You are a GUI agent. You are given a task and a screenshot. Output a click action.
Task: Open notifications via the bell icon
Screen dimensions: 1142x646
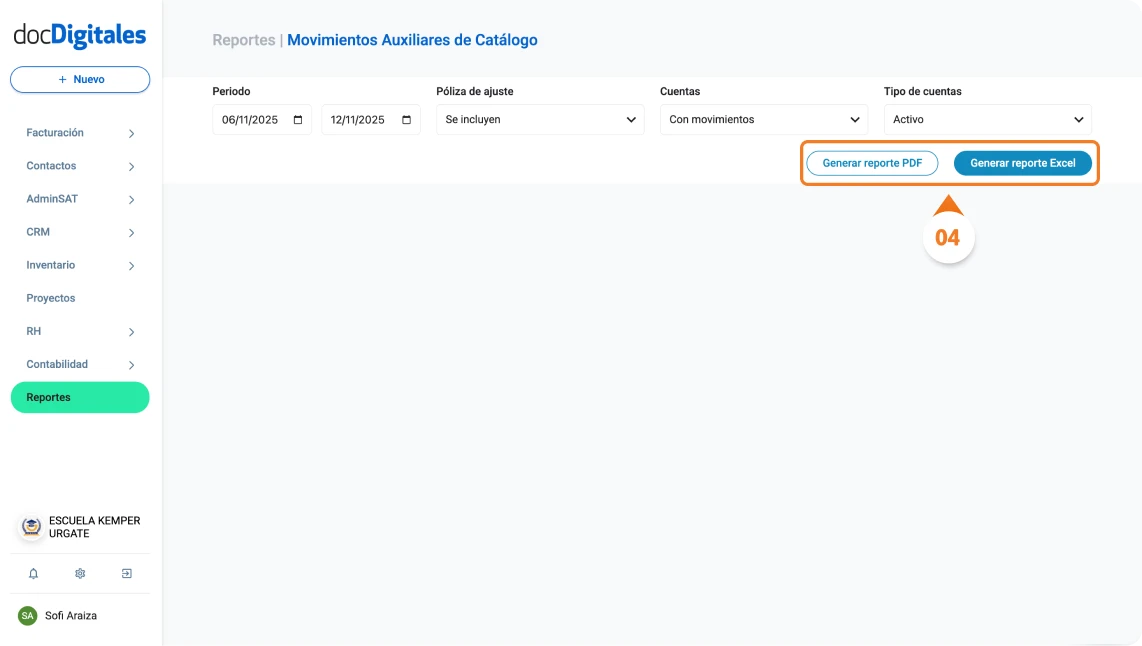click(x=35, y=573)
